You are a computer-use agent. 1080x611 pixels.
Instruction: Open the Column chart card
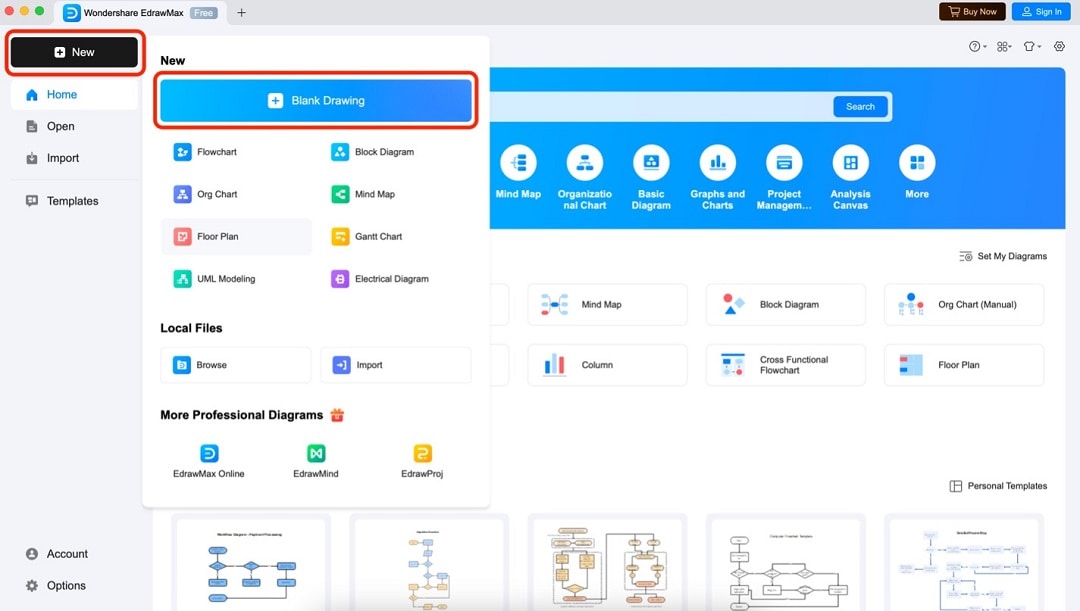[x=608, y=365]
